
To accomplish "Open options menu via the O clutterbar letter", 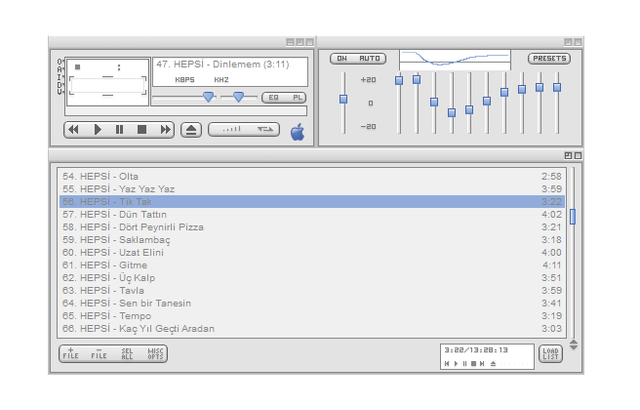I will [60, 62].
